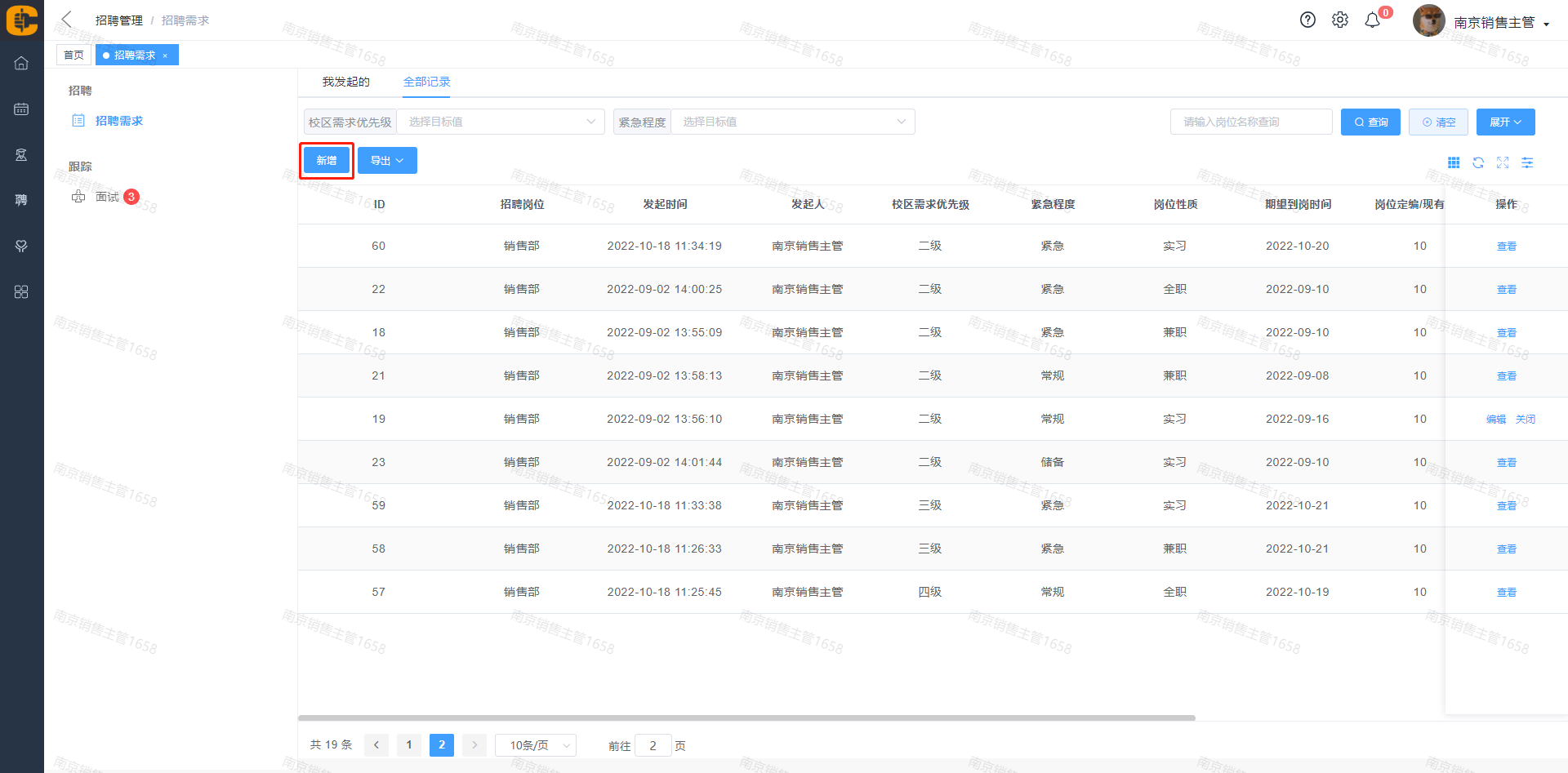Click the position name search field

coord(1250,122)
